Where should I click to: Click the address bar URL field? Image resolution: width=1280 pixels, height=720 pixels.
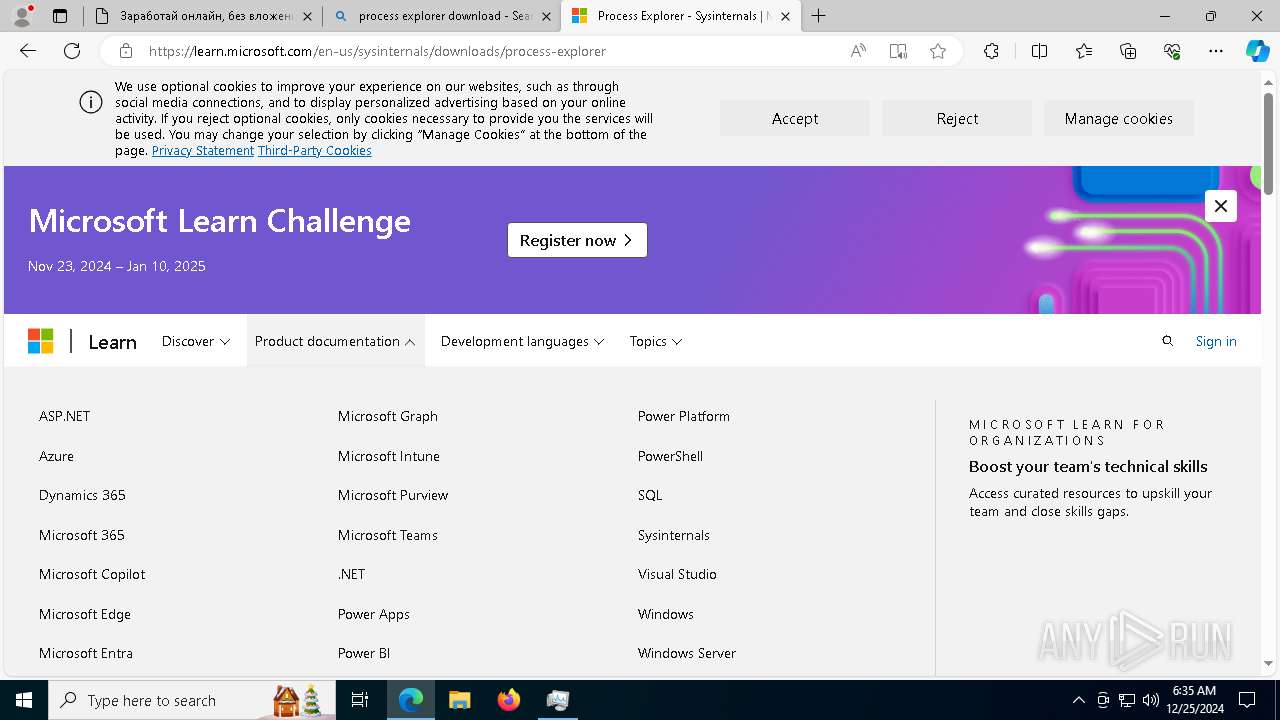[x=490, y=51]
